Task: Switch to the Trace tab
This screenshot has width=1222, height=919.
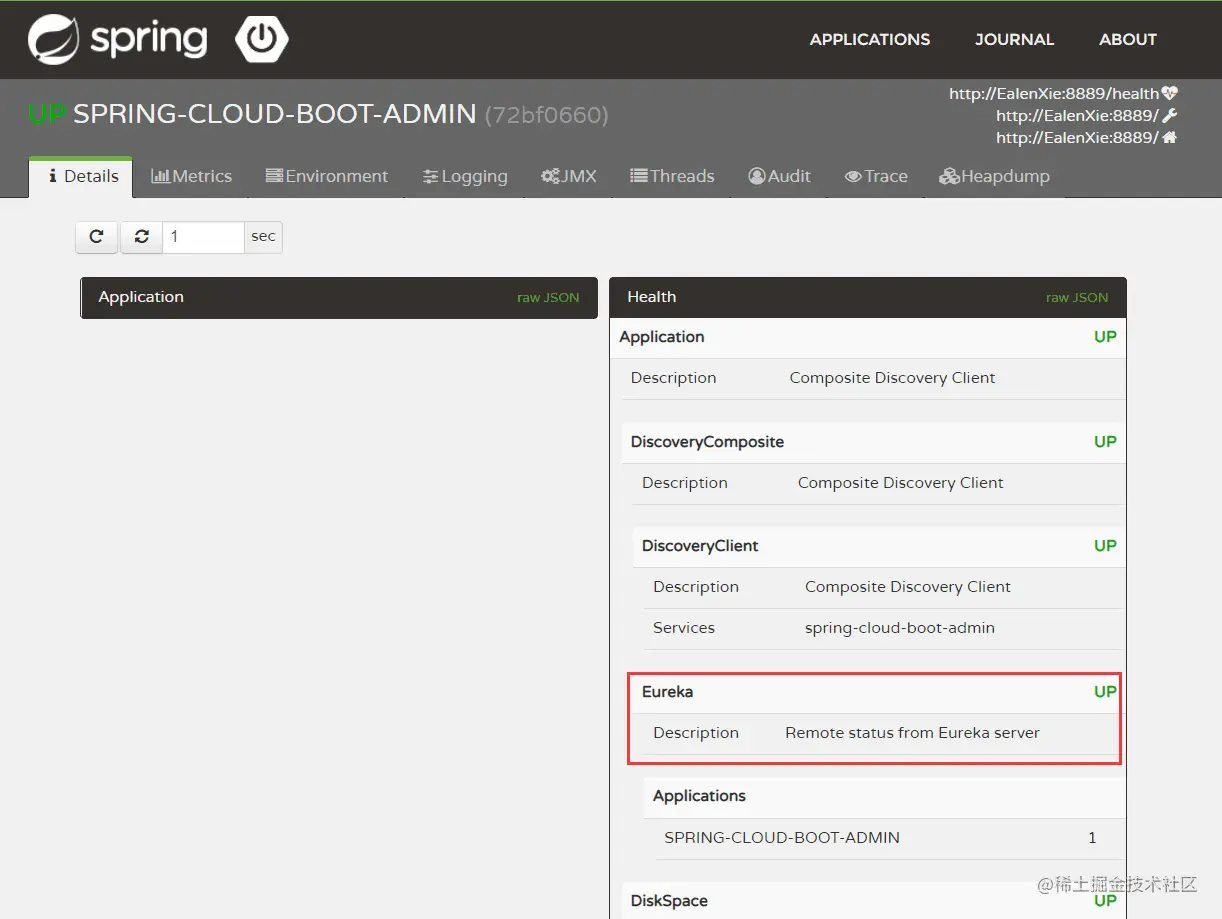Action: pyautogui.click(x=876, y=177)
